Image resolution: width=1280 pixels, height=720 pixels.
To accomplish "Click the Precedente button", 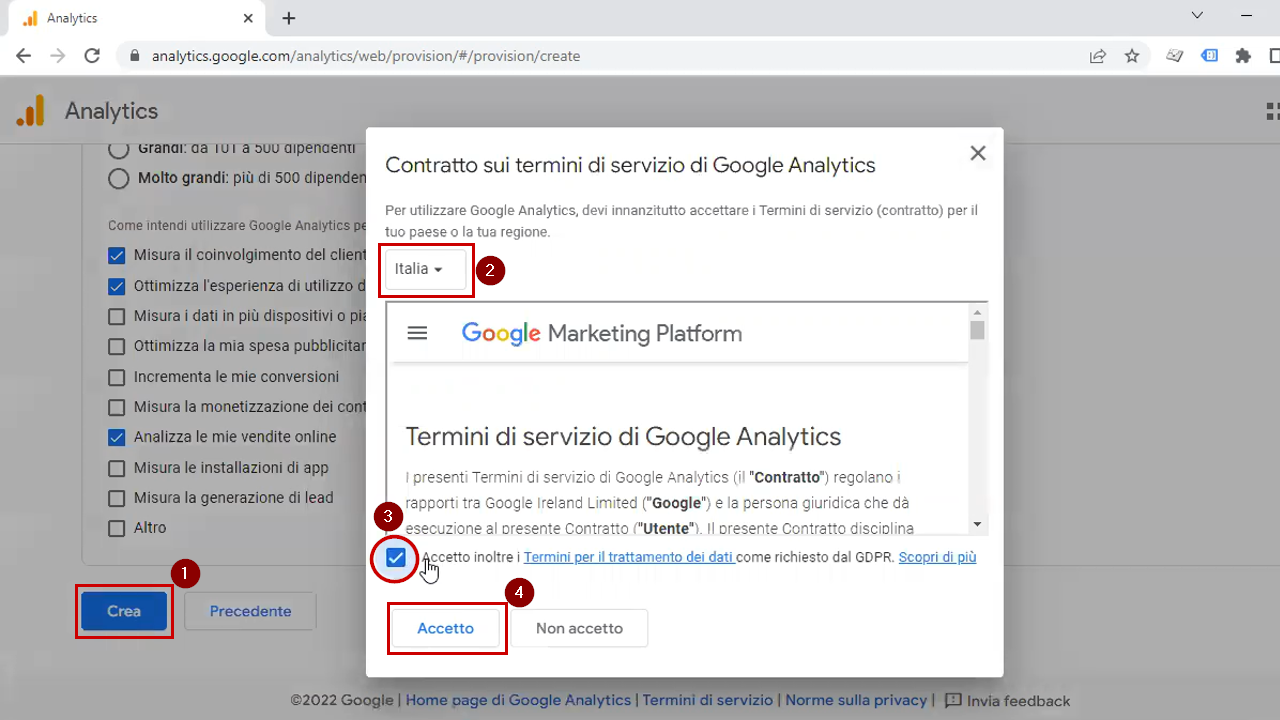I will tap(250, 611).
